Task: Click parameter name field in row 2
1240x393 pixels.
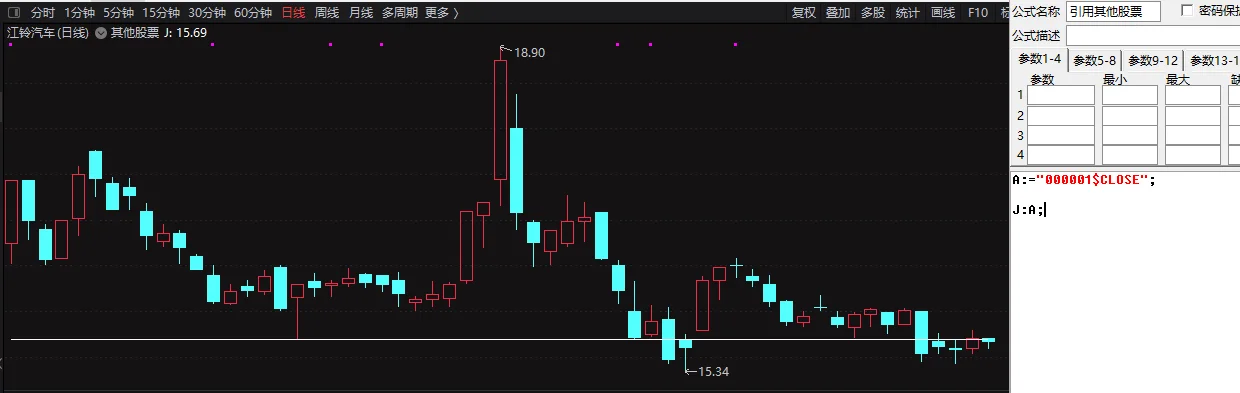Action: coord(1061,115)
